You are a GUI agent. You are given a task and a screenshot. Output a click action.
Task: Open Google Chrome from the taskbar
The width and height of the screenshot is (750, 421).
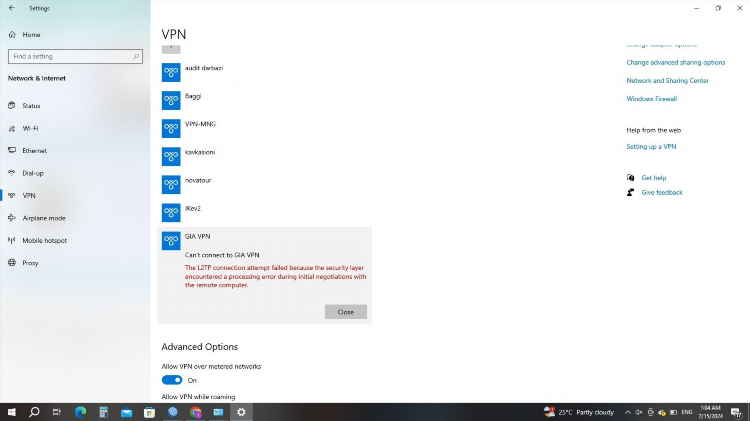[x=195, y=412]
